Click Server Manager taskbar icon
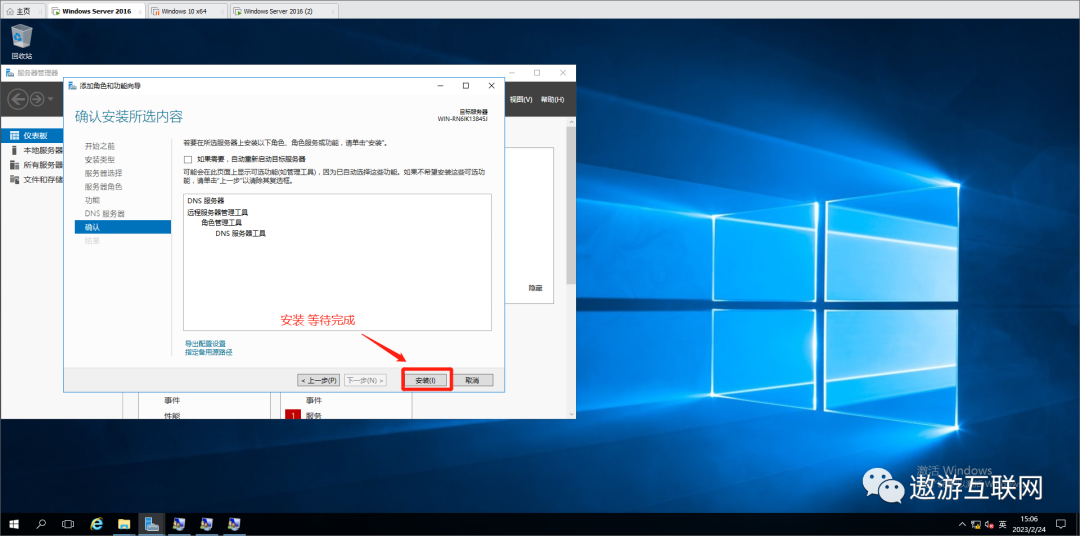Image resolution: width=1080 pixels, height=536 pixels. point(152,524)
